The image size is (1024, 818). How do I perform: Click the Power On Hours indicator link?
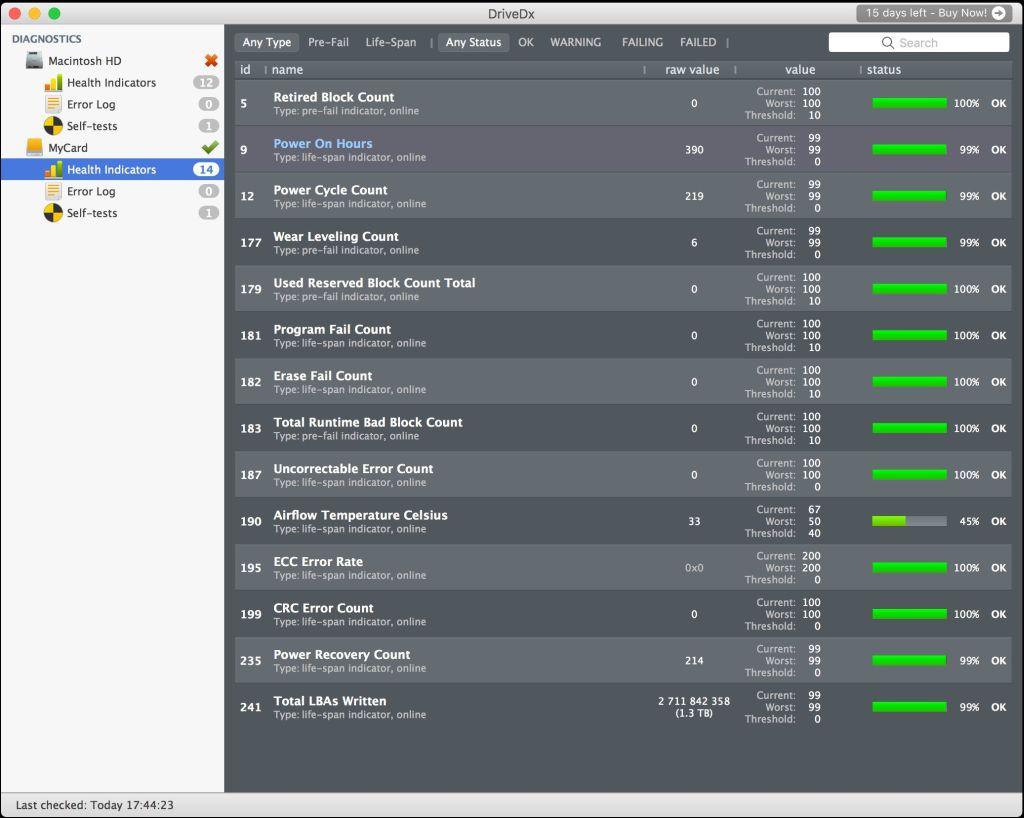(x=323, y=144)
